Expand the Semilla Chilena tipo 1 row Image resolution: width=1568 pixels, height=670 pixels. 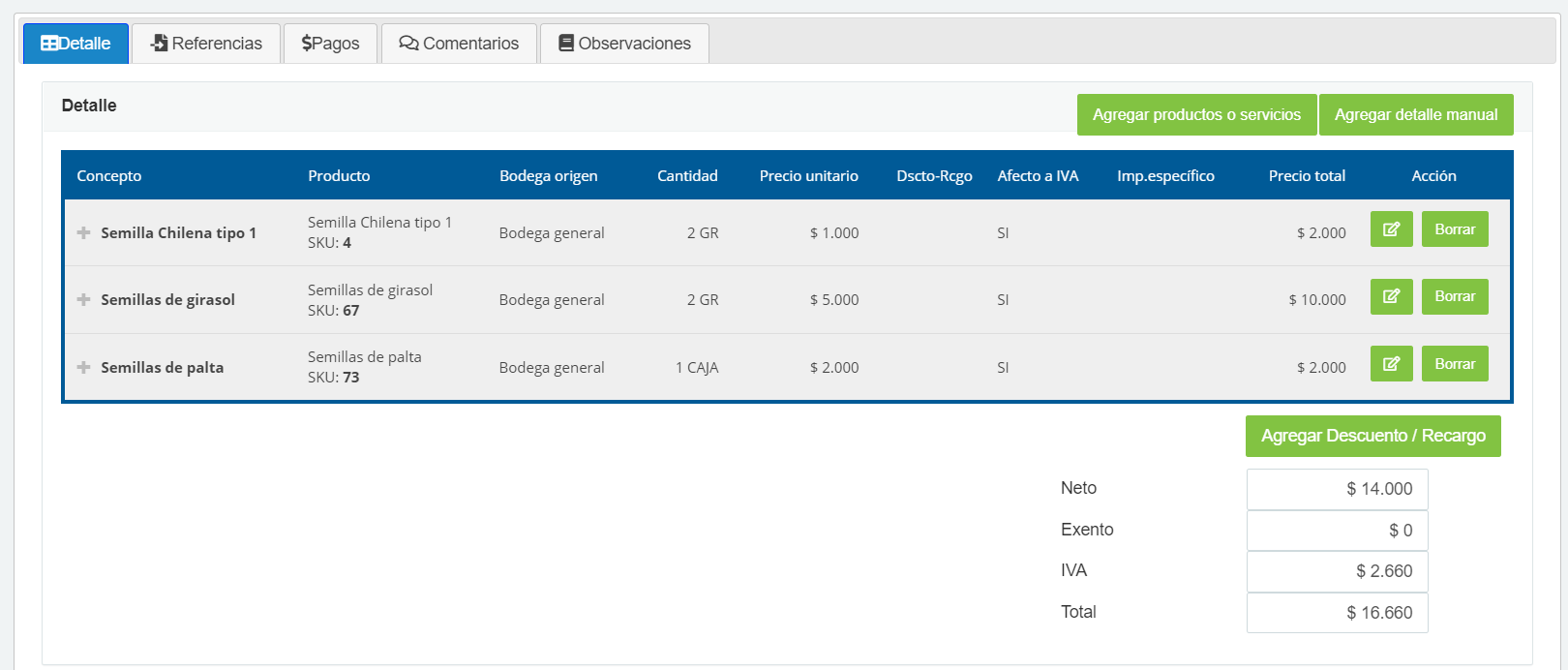coord(84,232)
